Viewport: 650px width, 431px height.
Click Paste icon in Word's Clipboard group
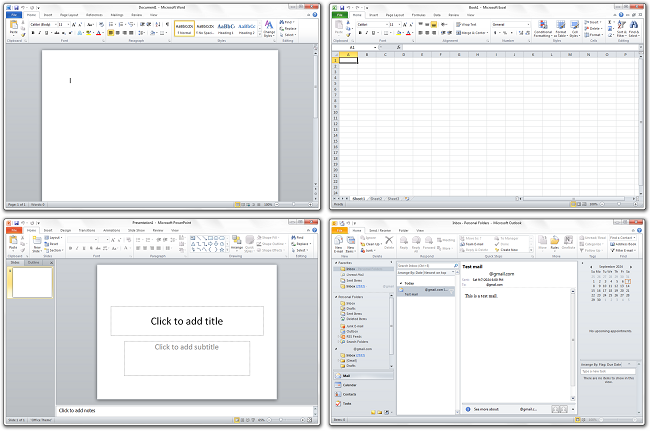pos(14,28)
